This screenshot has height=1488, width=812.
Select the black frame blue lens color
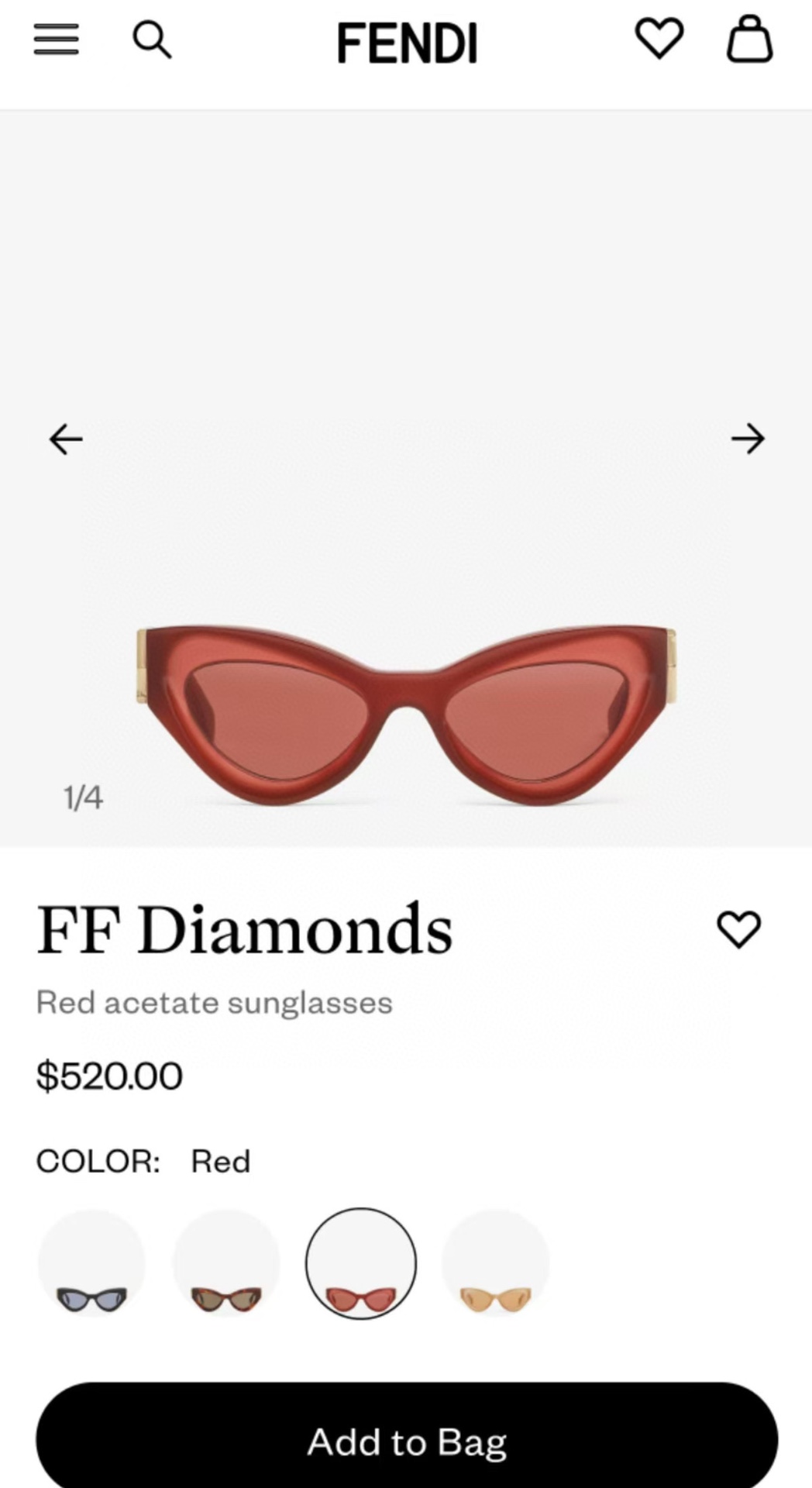tap(91, 1264)
